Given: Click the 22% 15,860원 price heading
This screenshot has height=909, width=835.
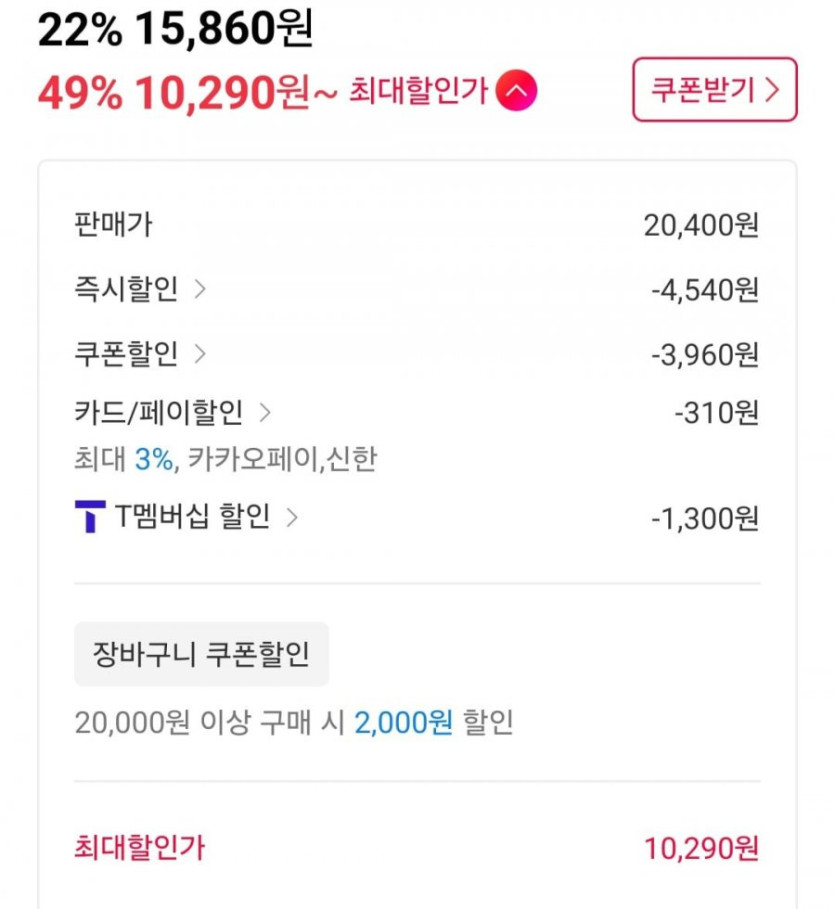Looking at the screenshot, I should (x=175, y=31).
